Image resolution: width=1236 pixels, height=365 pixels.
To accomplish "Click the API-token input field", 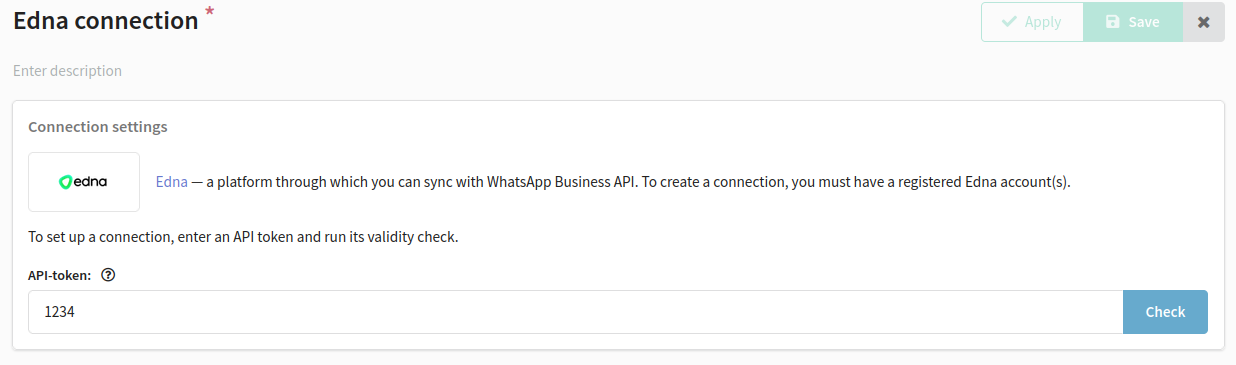I will click(x=576, y=312).
